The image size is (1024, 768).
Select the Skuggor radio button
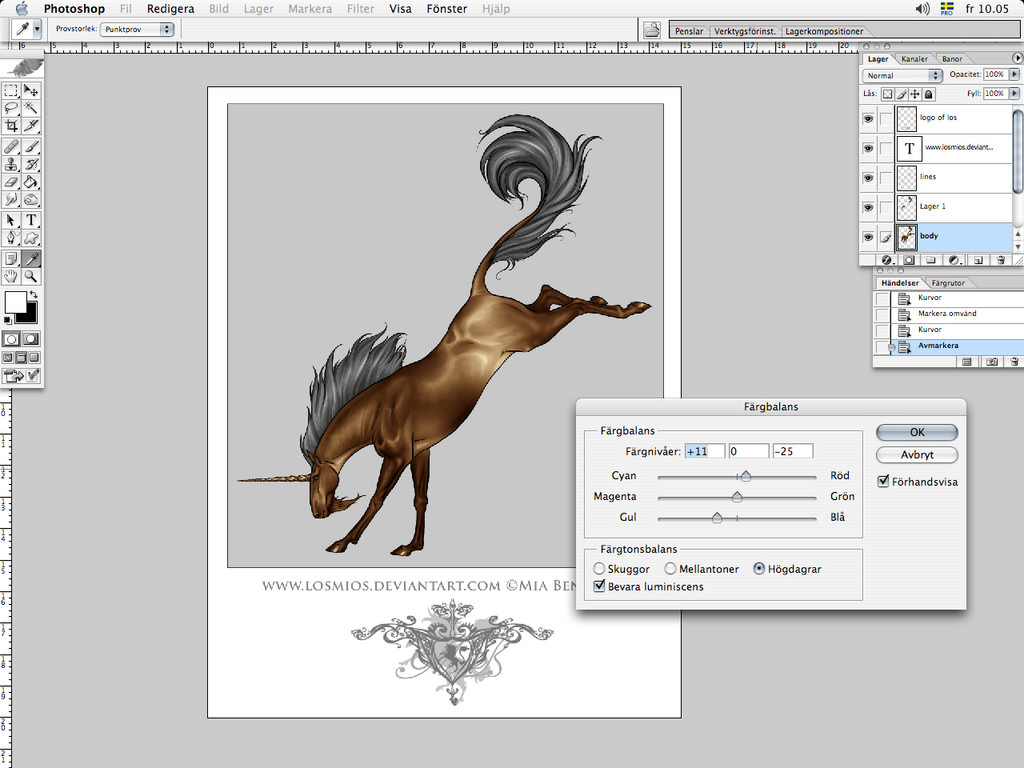[x=599, y=569]
